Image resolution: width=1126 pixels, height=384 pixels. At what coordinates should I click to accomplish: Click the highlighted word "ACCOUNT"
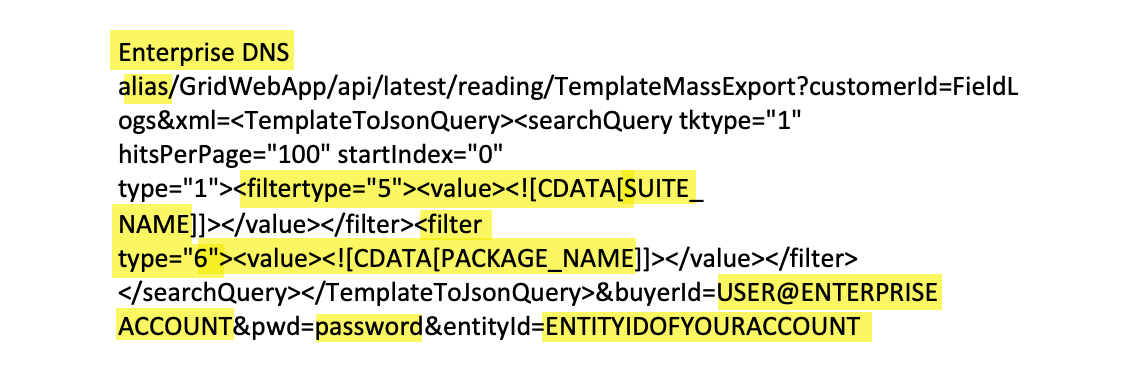click(175, 327)
